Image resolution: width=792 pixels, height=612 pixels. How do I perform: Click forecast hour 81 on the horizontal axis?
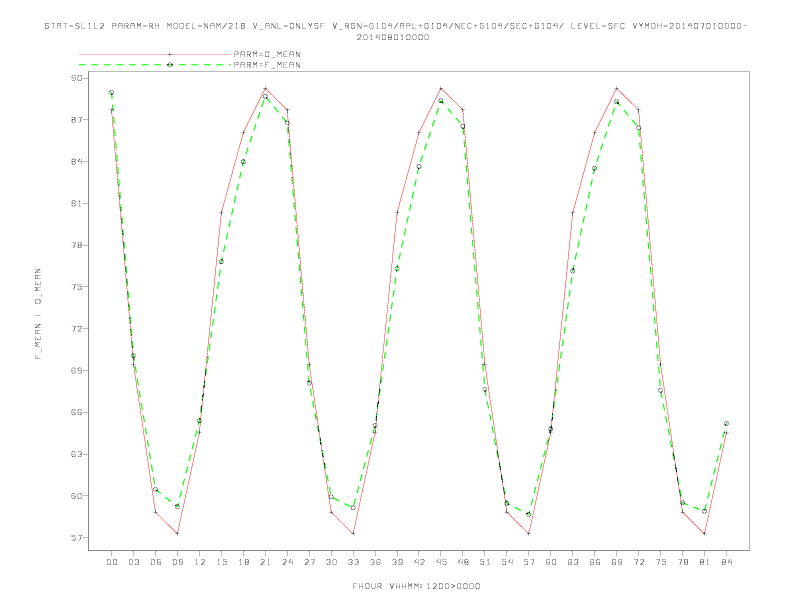[x=705, y=562]
